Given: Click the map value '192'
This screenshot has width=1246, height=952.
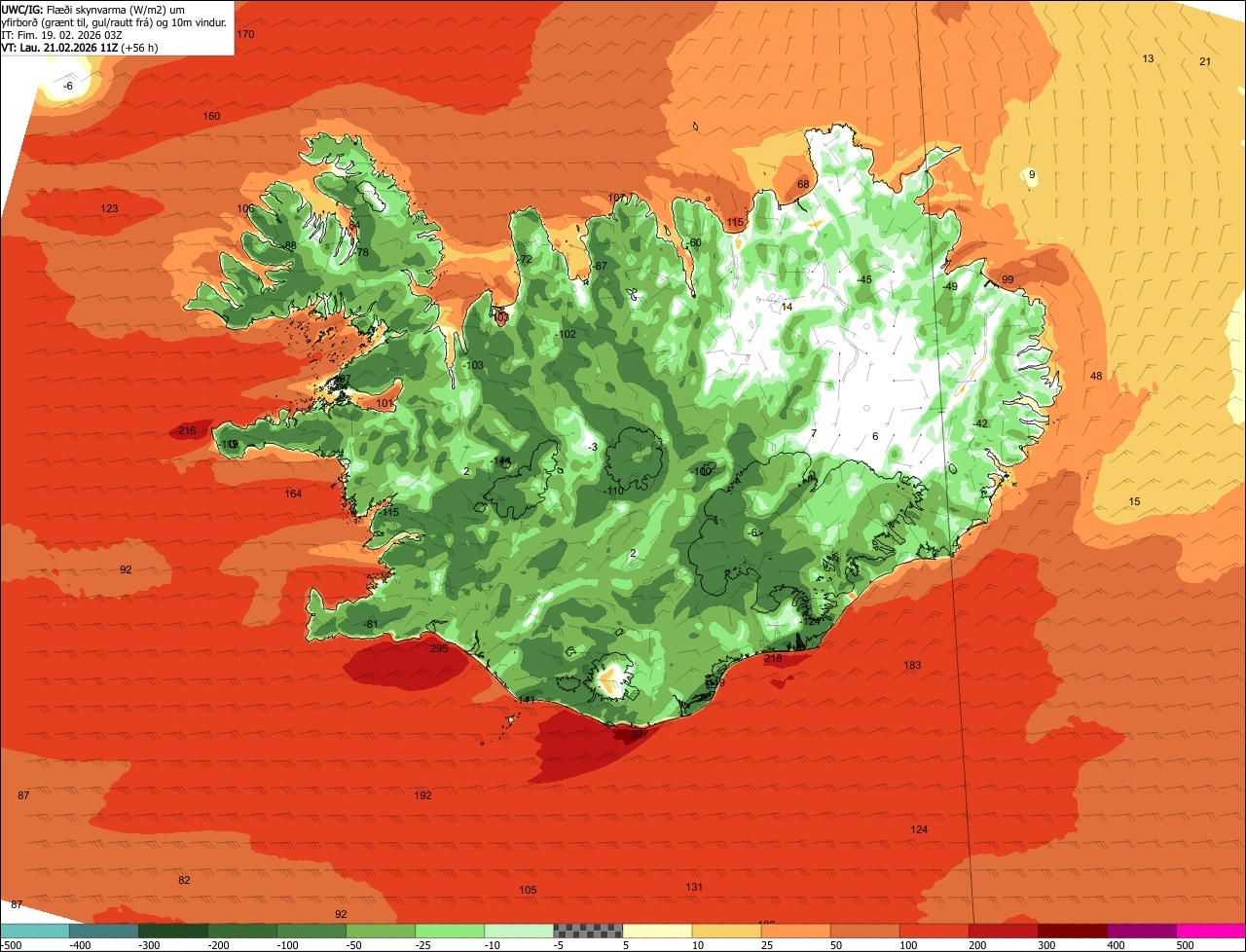Looking at the screenshot, I should click(x=422, y=795).
